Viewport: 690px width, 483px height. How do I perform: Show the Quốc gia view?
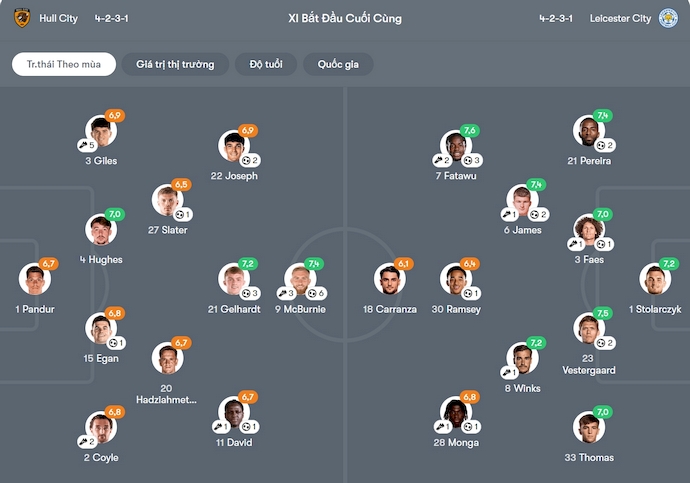coord(338,64)
